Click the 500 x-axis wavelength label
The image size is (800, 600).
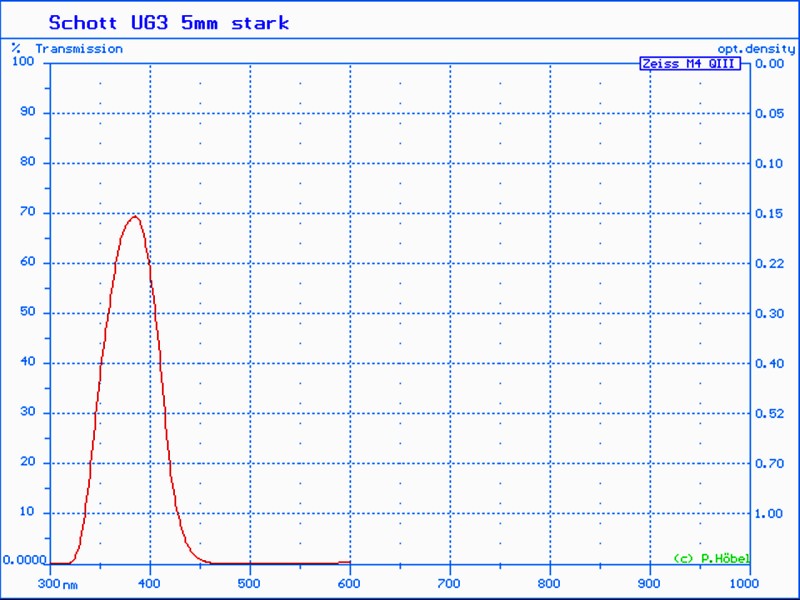tap(249, 583)
